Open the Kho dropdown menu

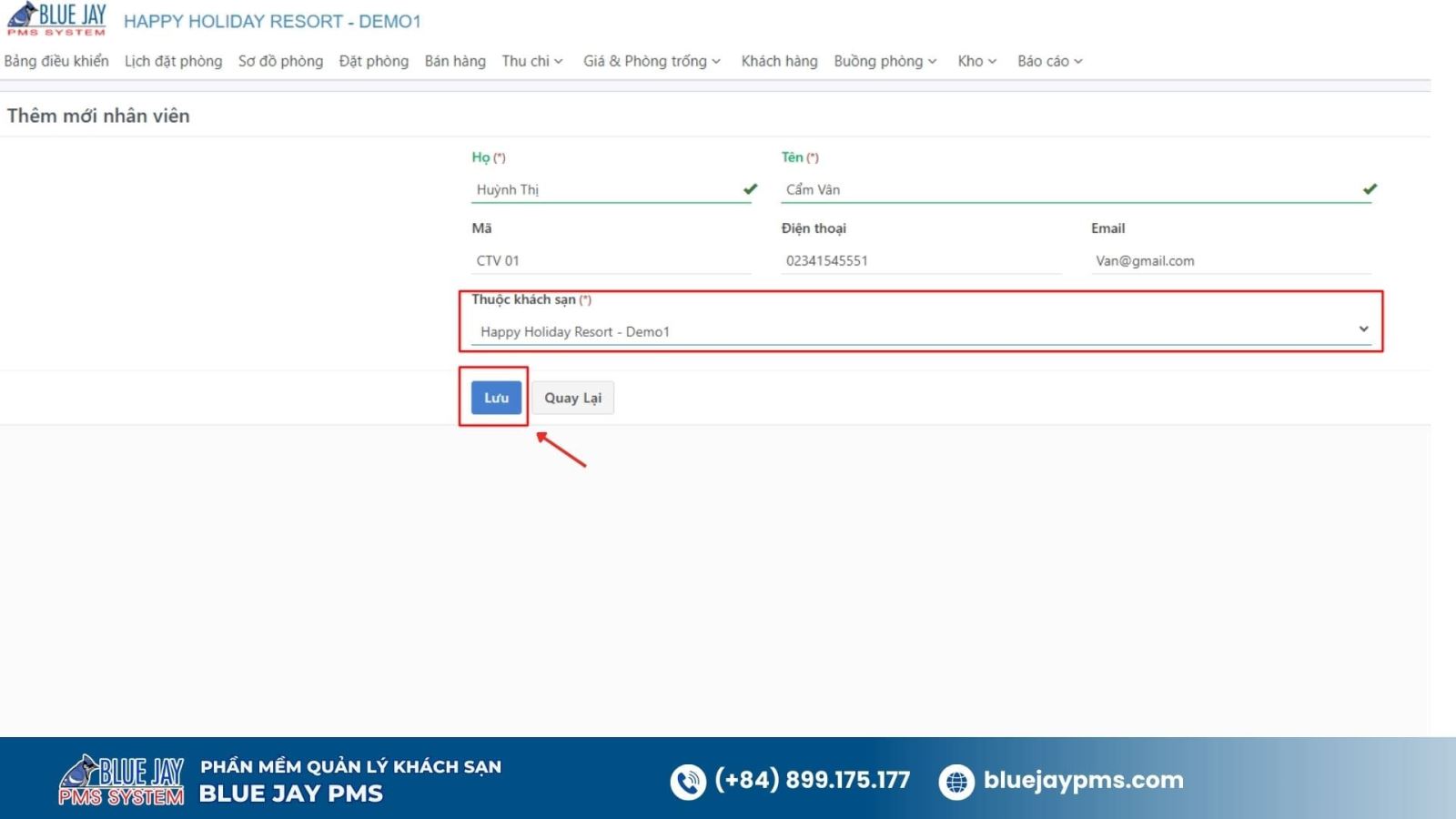point(975,61)
